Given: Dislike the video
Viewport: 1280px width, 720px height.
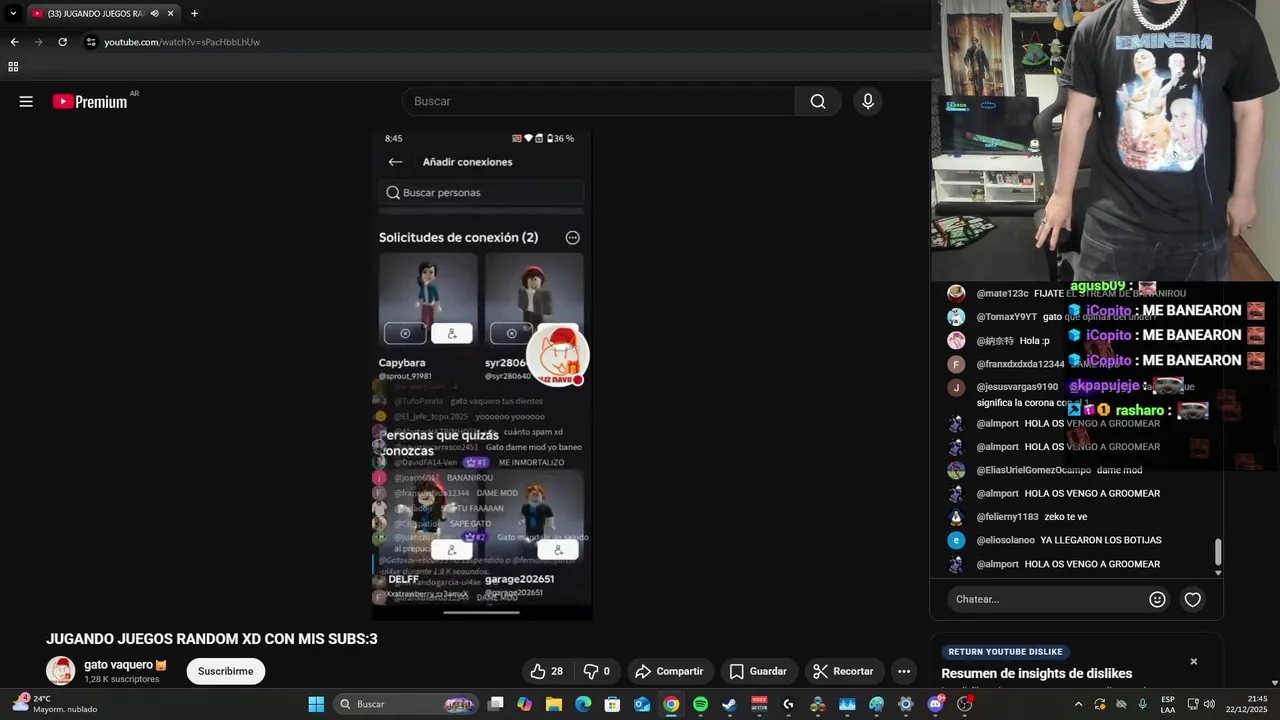Looking at the screenshot, I should click(597, 671).
